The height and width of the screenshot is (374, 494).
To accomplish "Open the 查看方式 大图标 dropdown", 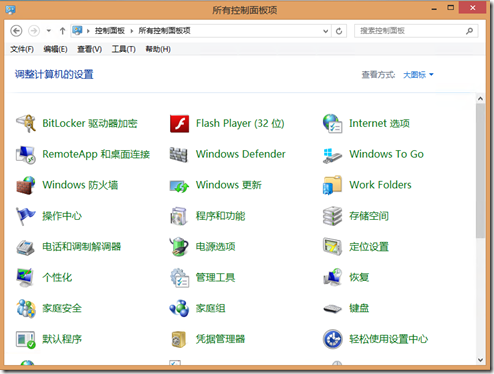I will pos(418,75).
